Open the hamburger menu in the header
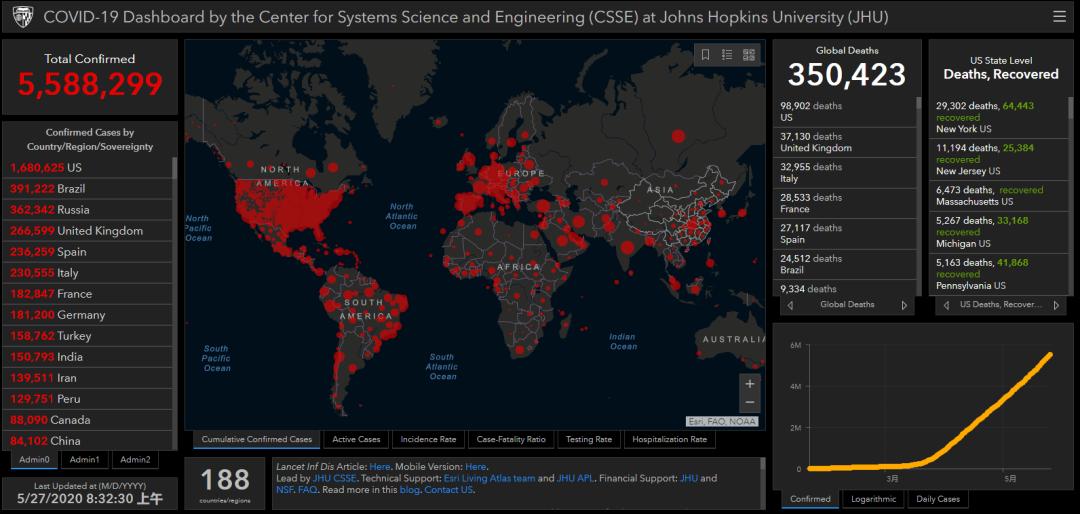 coord(1059,16)
